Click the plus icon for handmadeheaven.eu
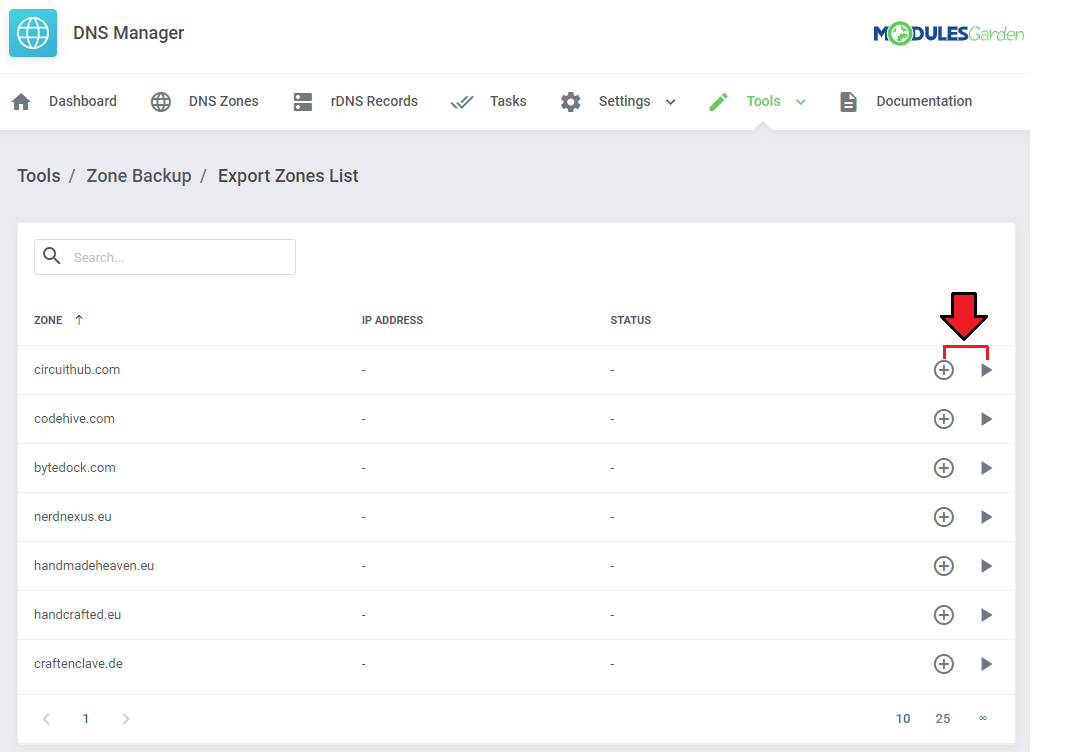This screenshot has width=1075, height=752. (x=943, y=566)
